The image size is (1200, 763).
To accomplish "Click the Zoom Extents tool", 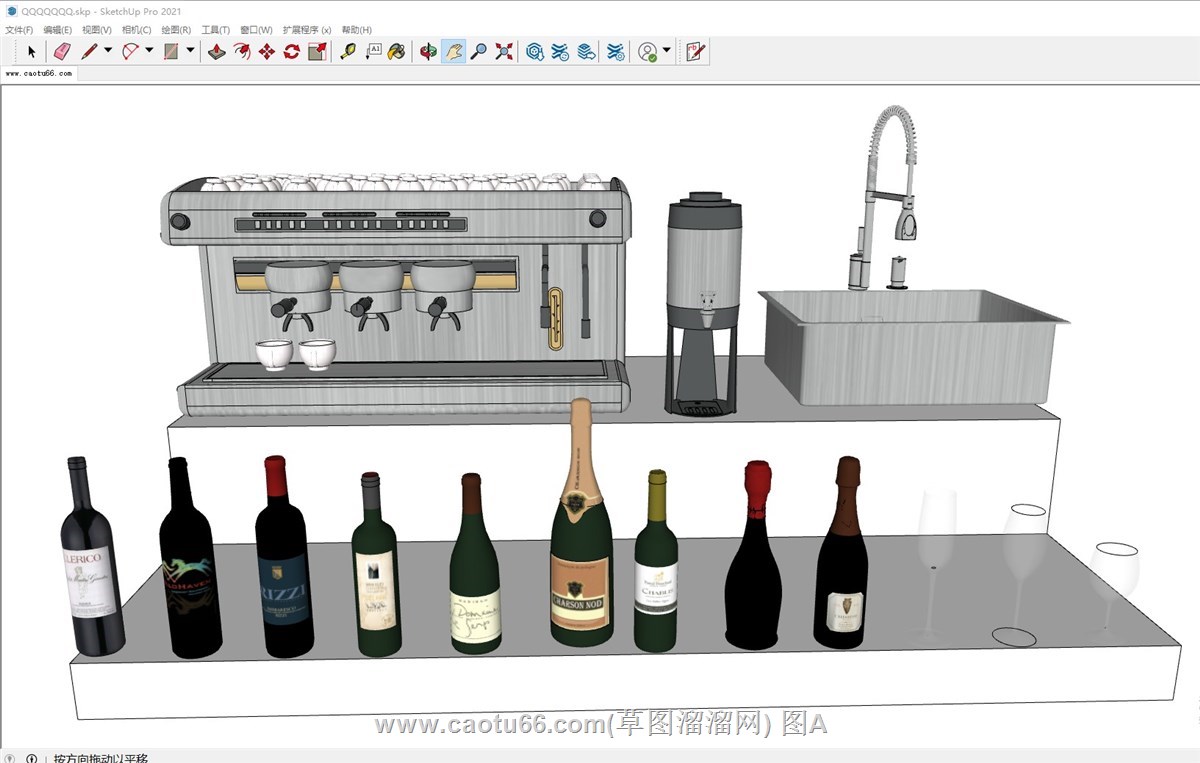I will pos(504,52).
